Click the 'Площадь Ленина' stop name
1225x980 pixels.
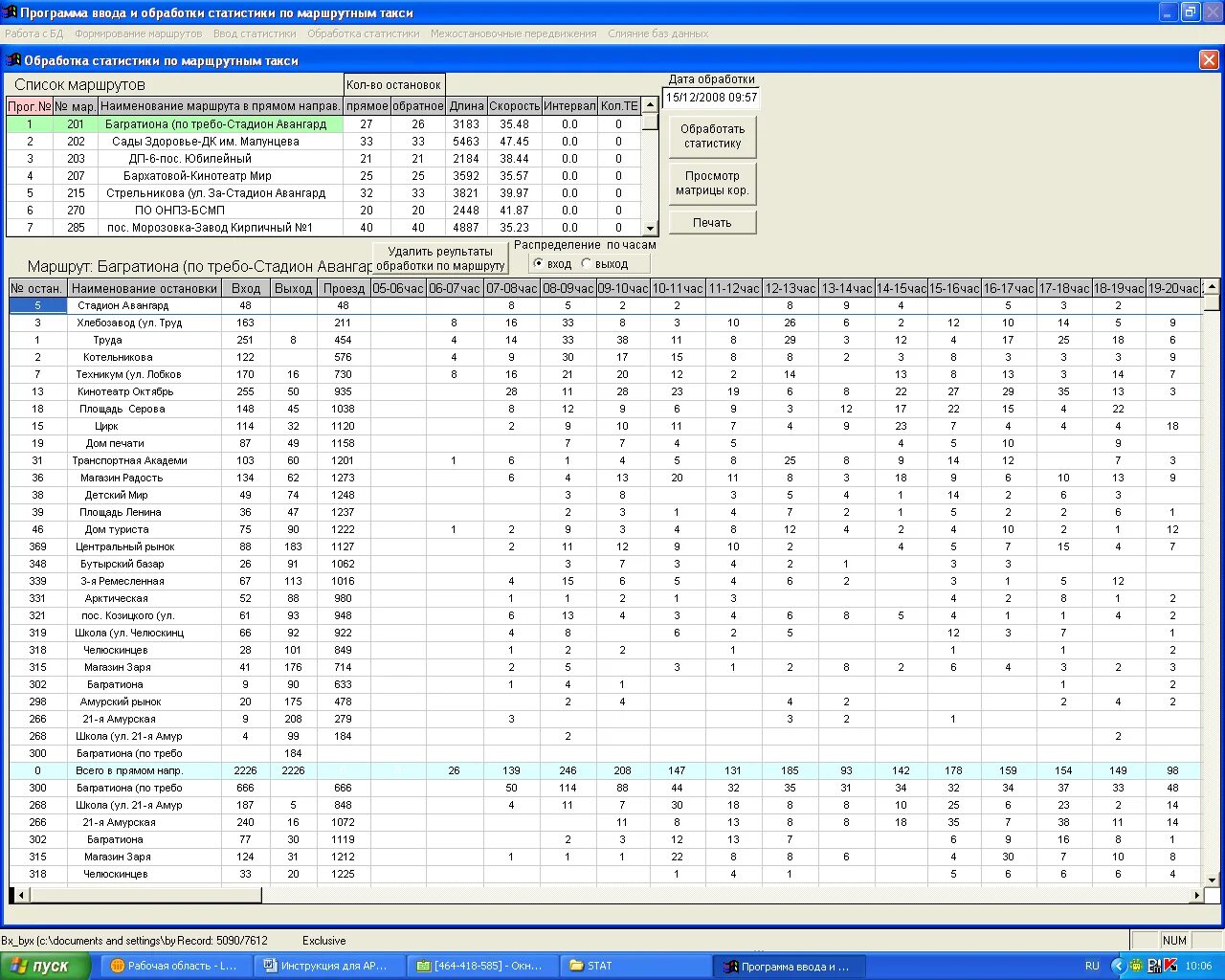121,512
